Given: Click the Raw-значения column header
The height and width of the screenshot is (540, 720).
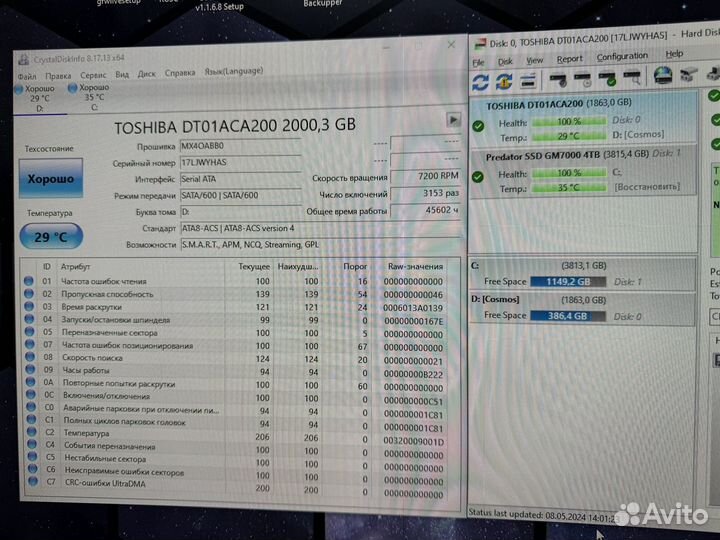Looking at the screenshot, I should pyautogui.click(x=415, y=266).
